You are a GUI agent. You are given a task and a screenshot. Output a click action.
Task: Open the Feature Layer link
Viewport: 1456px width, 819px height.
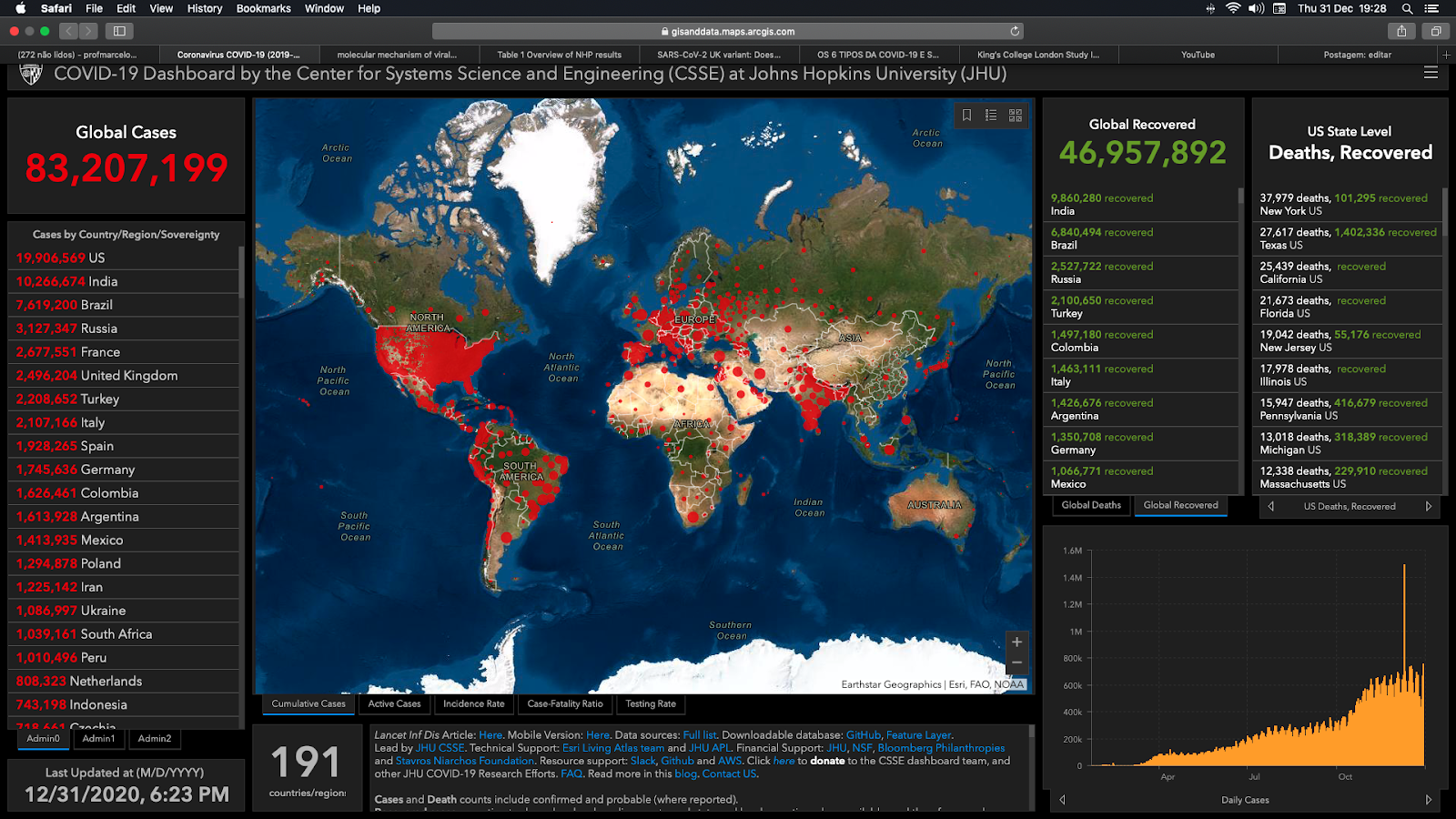coord(919,735)
